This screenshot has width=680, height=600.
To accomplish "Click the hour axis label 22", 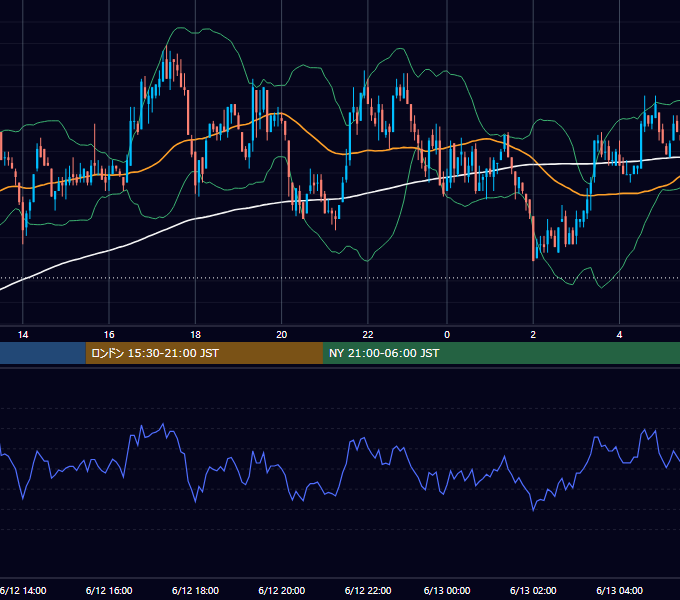I will pyautogui.click(x=368, y=334).
